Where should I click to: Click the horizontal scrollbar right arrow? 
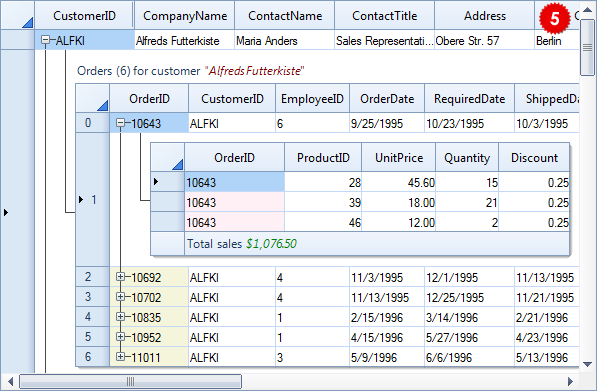tap(570, 381)
